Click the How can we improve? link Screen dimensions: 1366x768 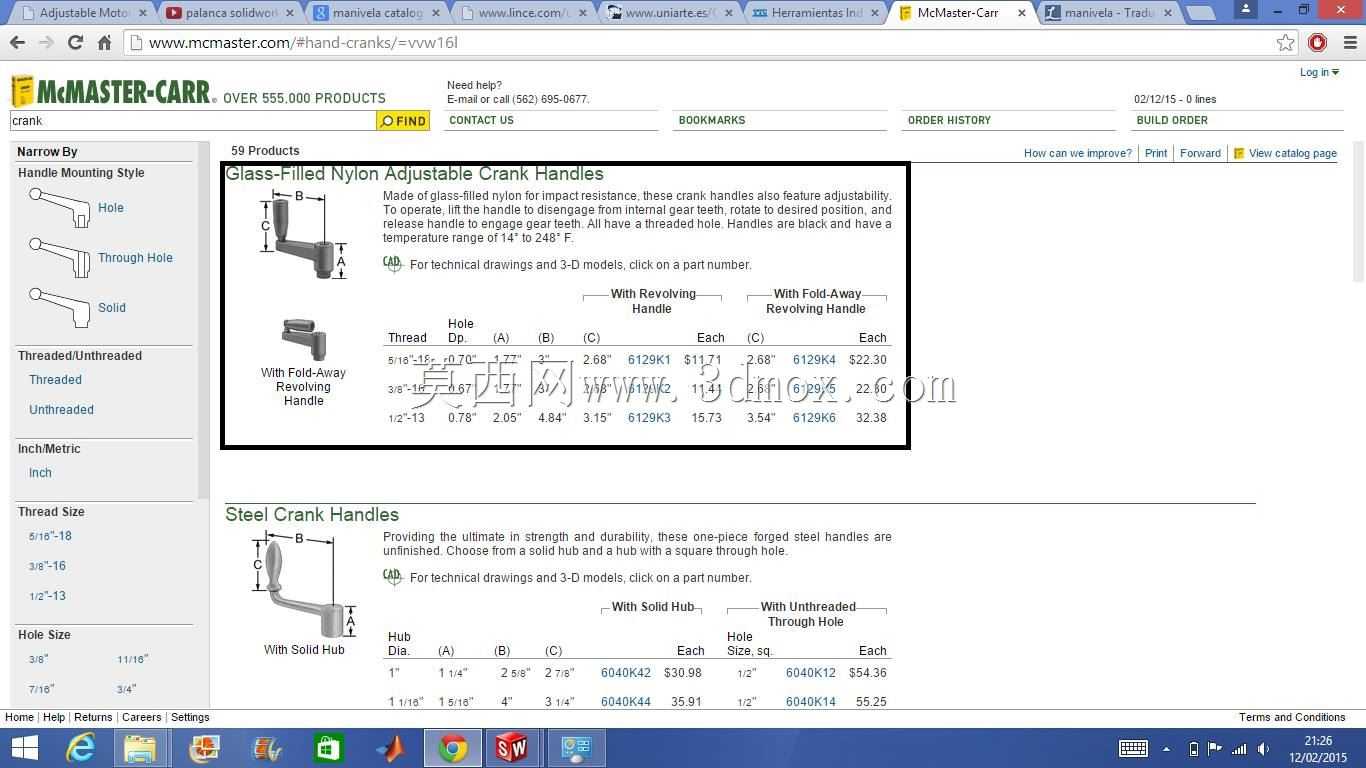(1078, 153)
